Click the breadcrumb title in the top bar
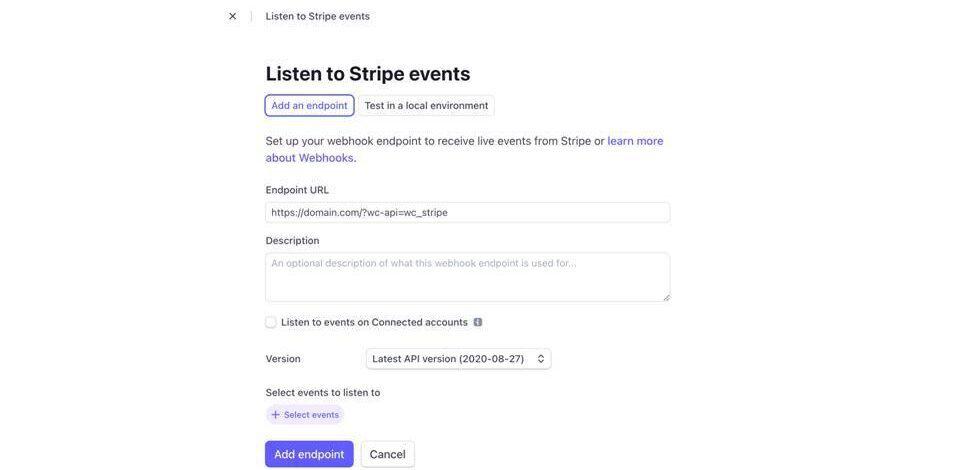Viewport: 959px width, 470px height. pyautogui.click(x=318, y=16)
